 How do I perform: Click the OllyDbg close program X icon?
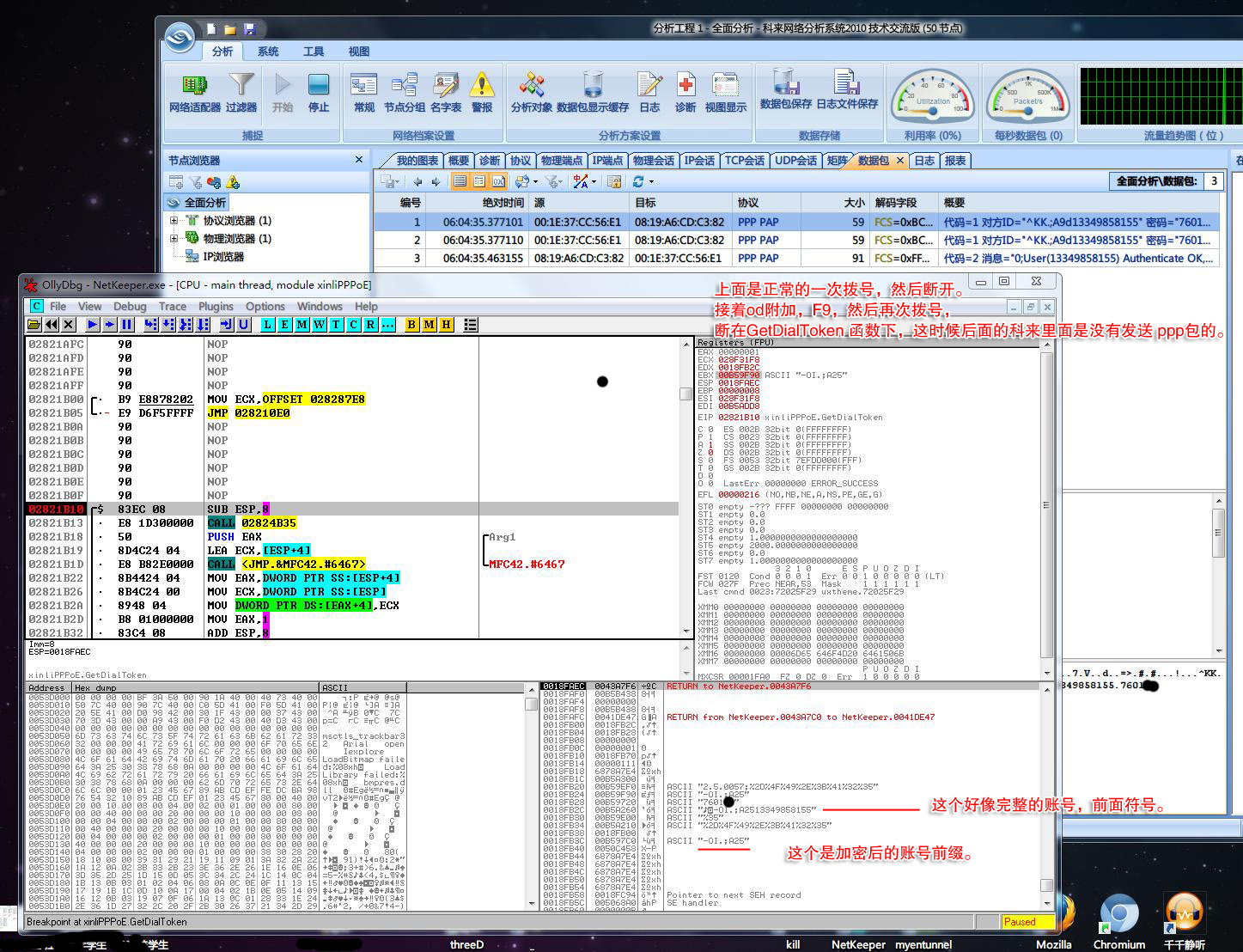(69, 325)
